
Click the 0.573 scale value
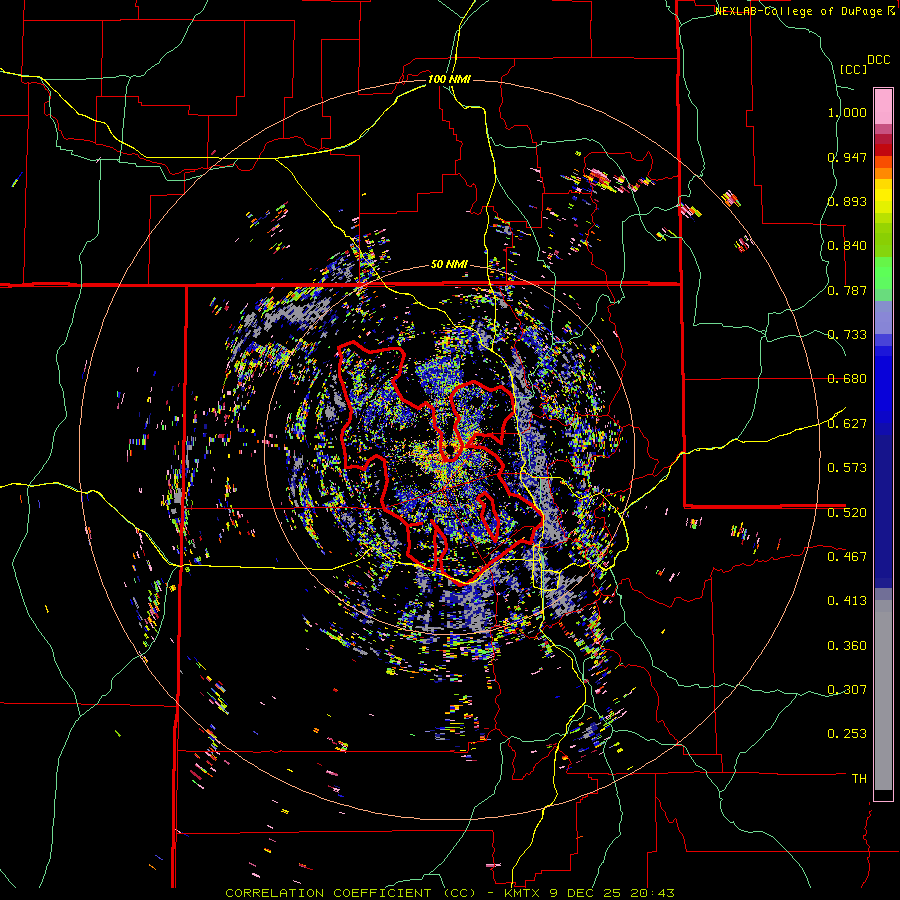click(x=847, y=468)
